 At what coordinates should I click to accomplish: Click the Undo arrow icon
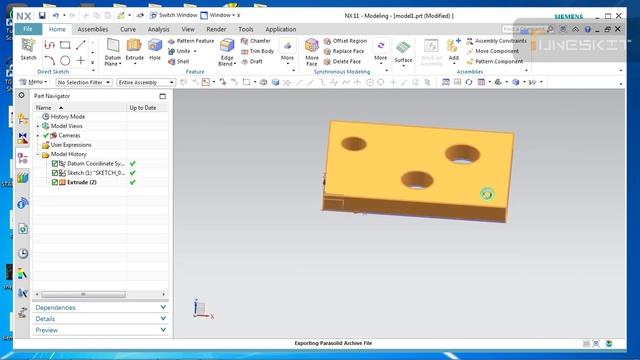pyautogui.click(x=56, y=16)
